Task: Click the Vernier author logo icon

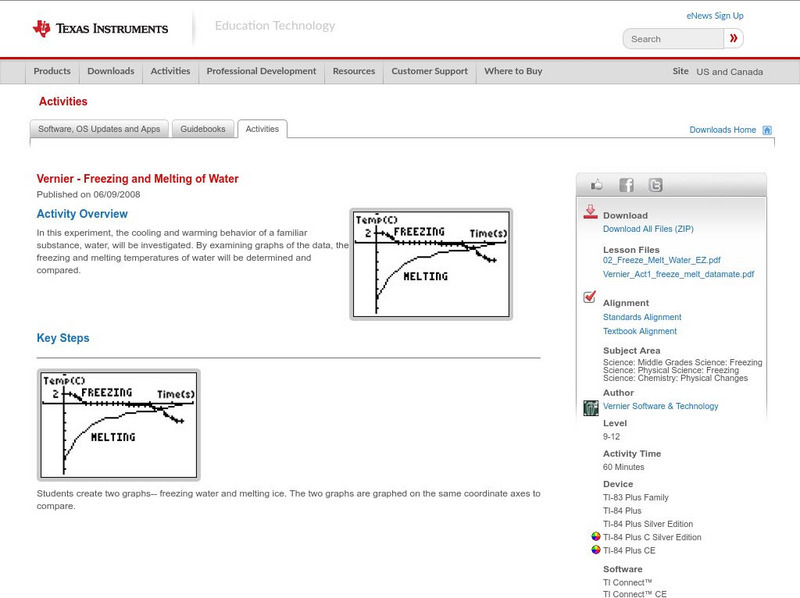Action: 591,407
